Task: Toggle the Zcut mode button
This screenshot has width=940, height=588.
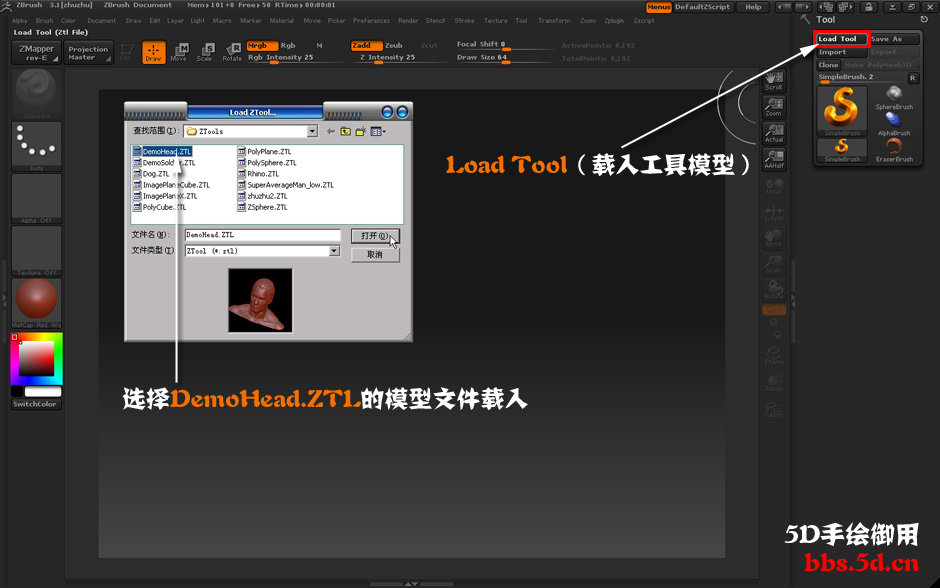Action: pyautogui.click(x=429, y=46)
